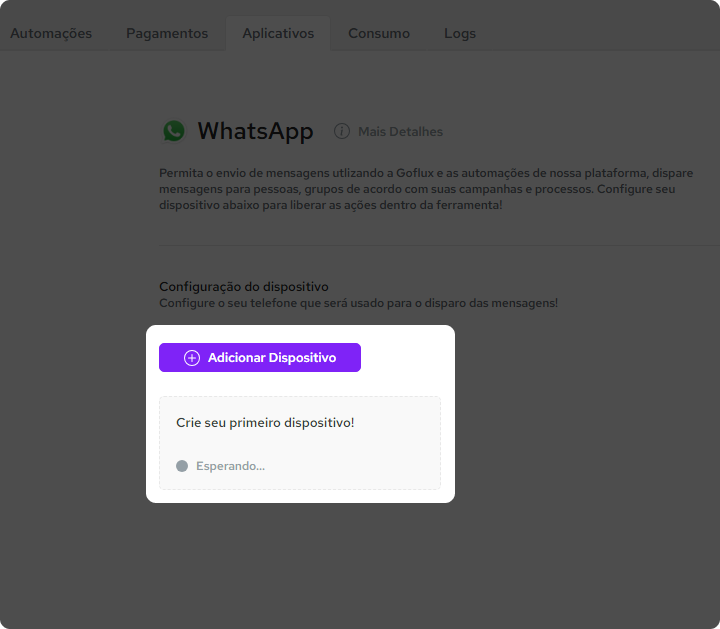Click the 'Configure o seu telefone' subtitle
720x629 pixels.
pyautogui.click(x=359, y=303)
